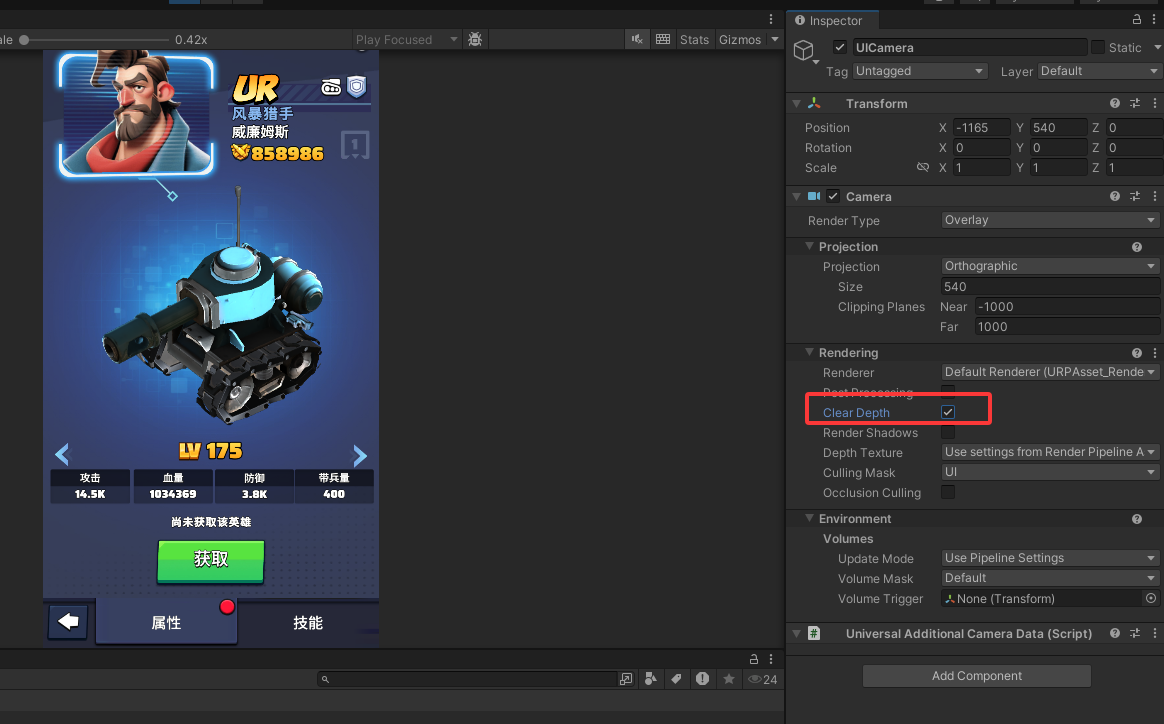Open Universal Additional Camera Data help icon
The width and height of the screenshot is (1164, 724).
[1114, 633]
